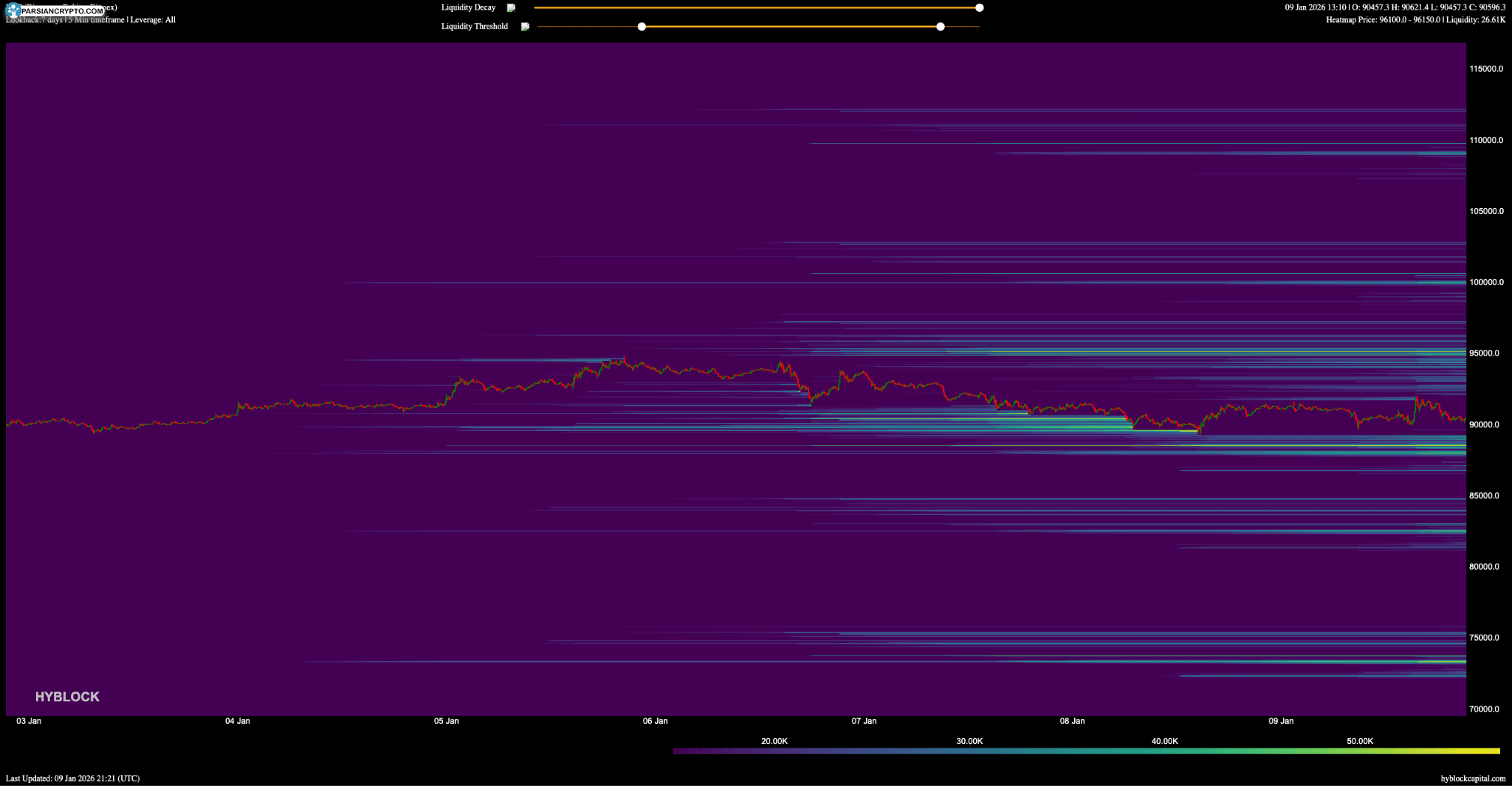Click the '07 Jan' date axis label
Screen dimensions: 1512x786
(865, 721)
